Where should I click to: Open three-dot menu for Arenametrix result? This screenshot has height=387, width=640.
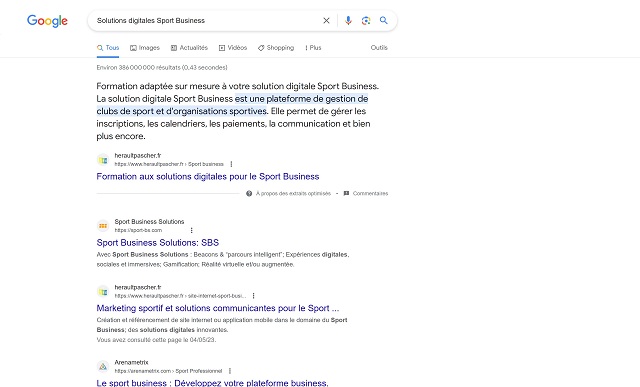click(x=230, y=371)
